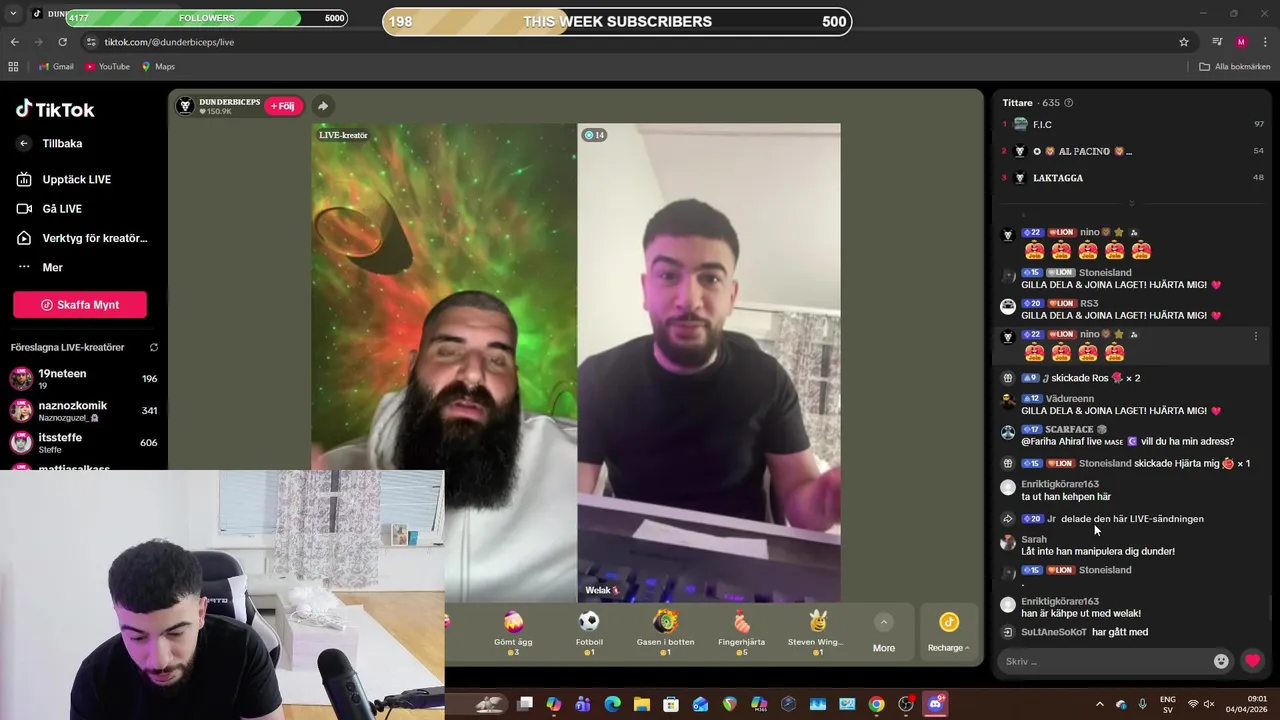The width and height of the screenshot is (1280, 720).
Task: Open the YouTube bookmark
Action: (107, 66)
